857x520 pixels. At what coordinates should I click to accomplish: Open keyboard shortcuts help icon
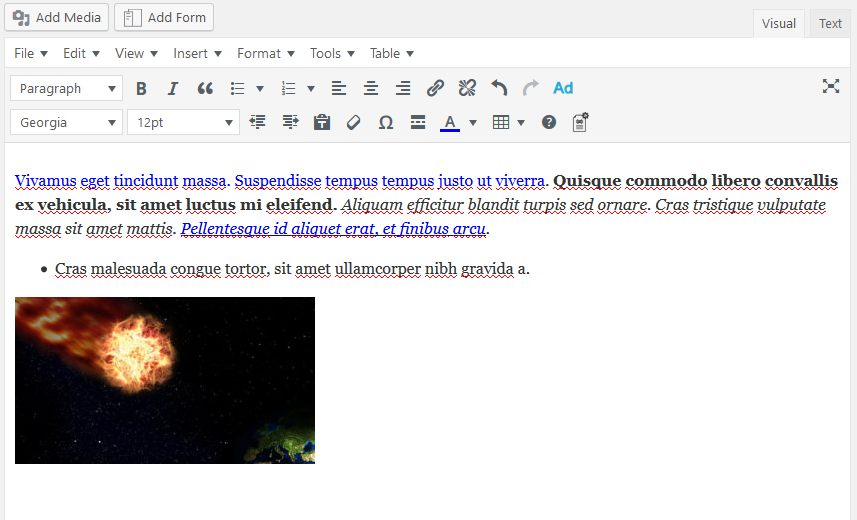pyautogui.click(x=549, y=122)
